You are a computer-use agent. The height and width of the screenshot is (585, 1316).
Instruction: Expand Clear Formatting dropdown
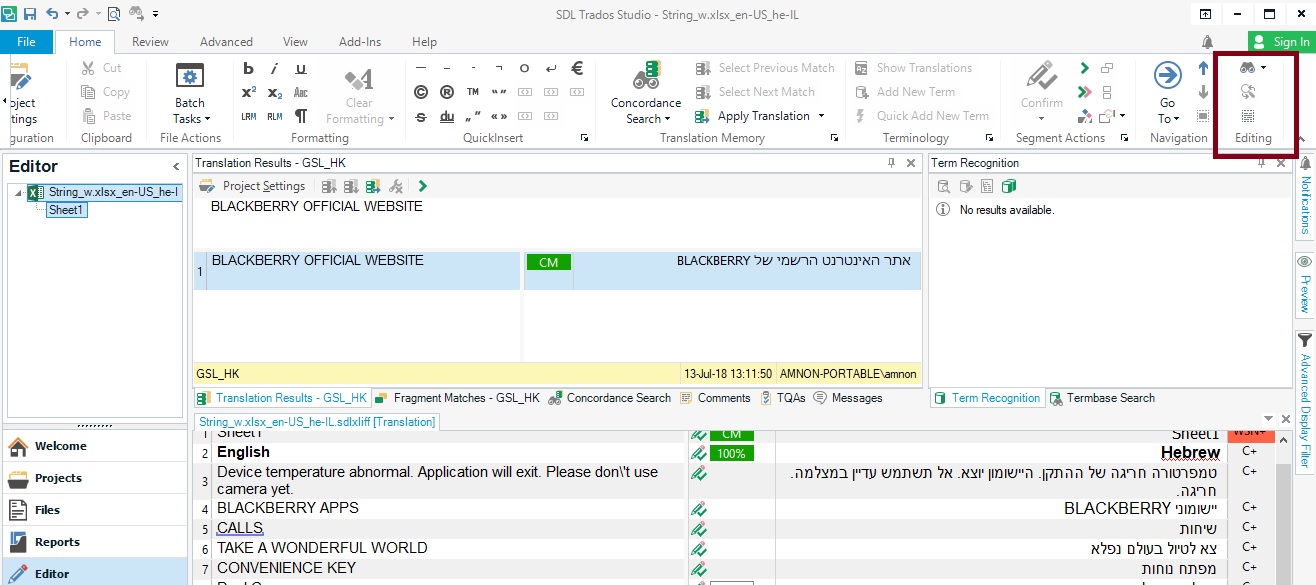coord(390,119)
